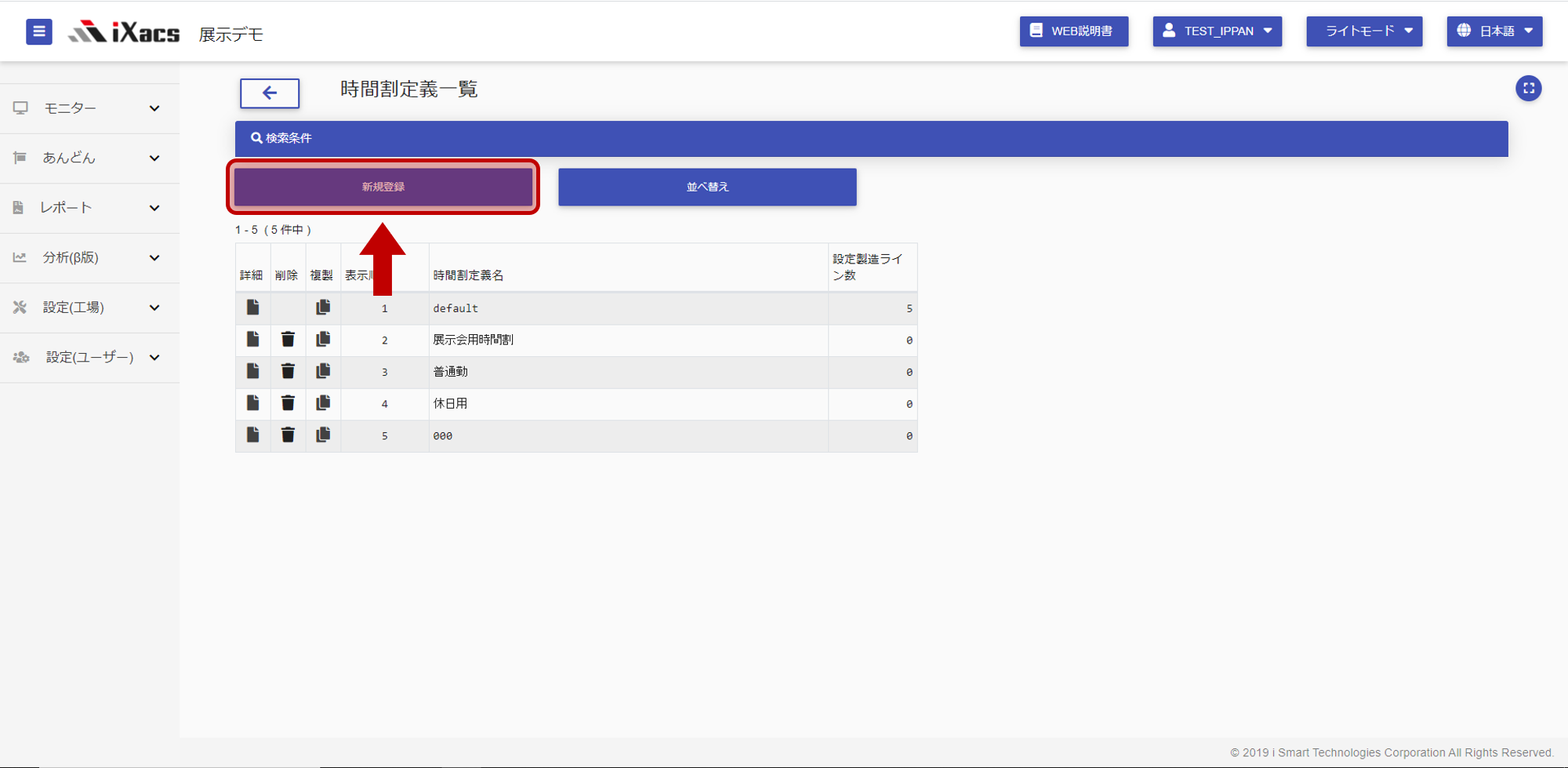Enter fullscreen using the expand icon

pos(1528,88)
